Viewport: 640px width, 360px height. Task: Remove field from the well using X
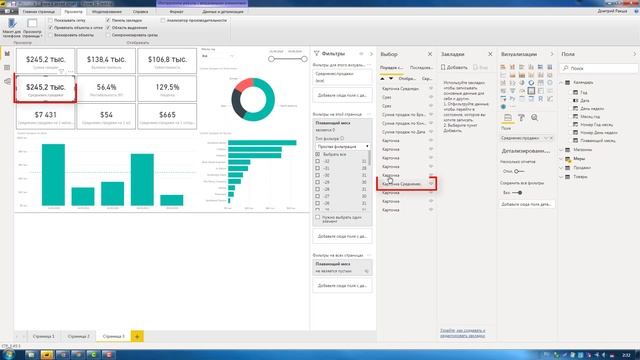pyautogui.click(x=551, y=138)
